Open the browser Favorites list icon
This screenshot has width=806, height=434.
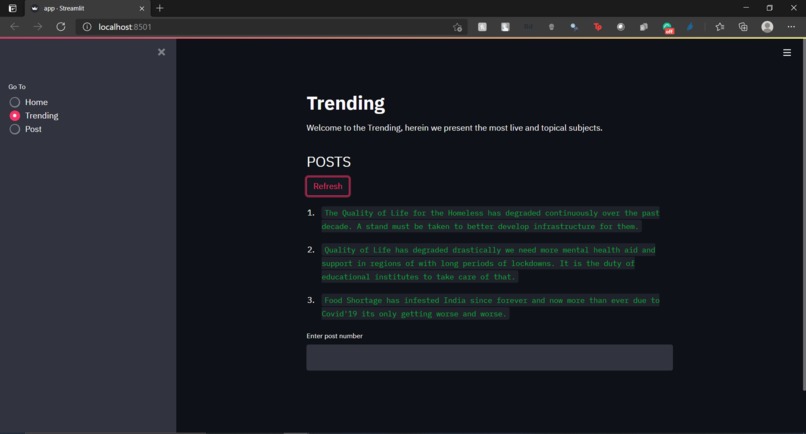point(720,27)
